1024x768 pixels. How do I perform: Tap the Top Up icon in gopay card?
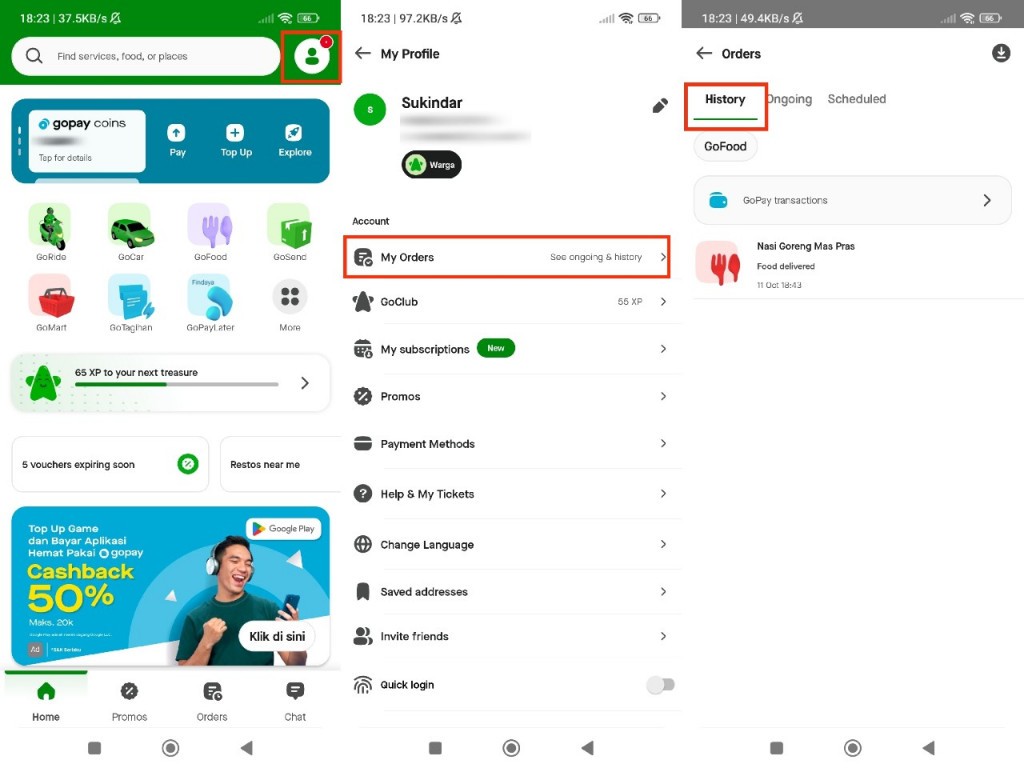[x=236, y=133]
